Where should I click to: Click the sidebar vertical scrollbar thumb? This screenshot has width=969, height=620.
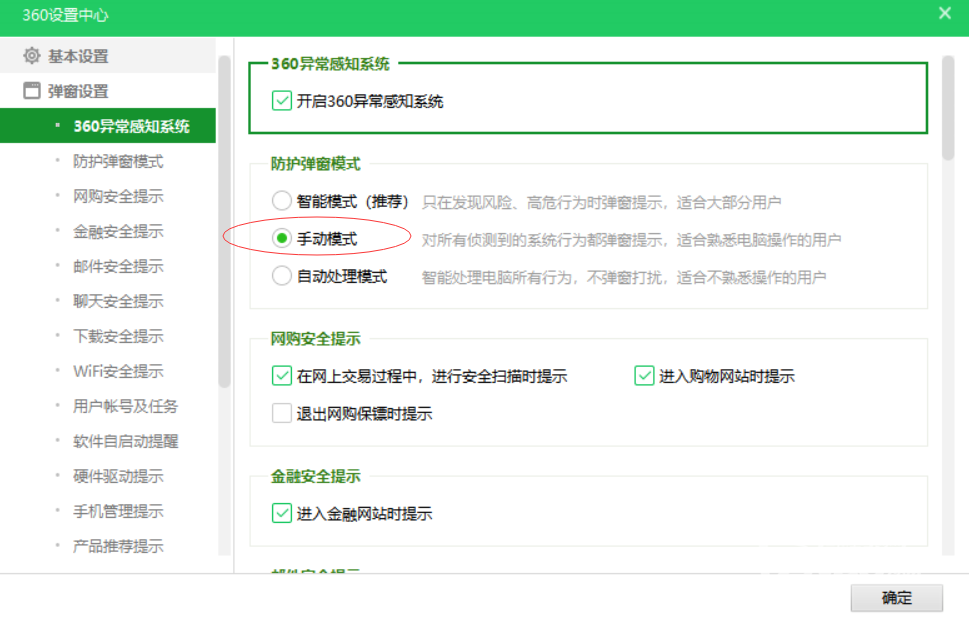pos(224,221)
